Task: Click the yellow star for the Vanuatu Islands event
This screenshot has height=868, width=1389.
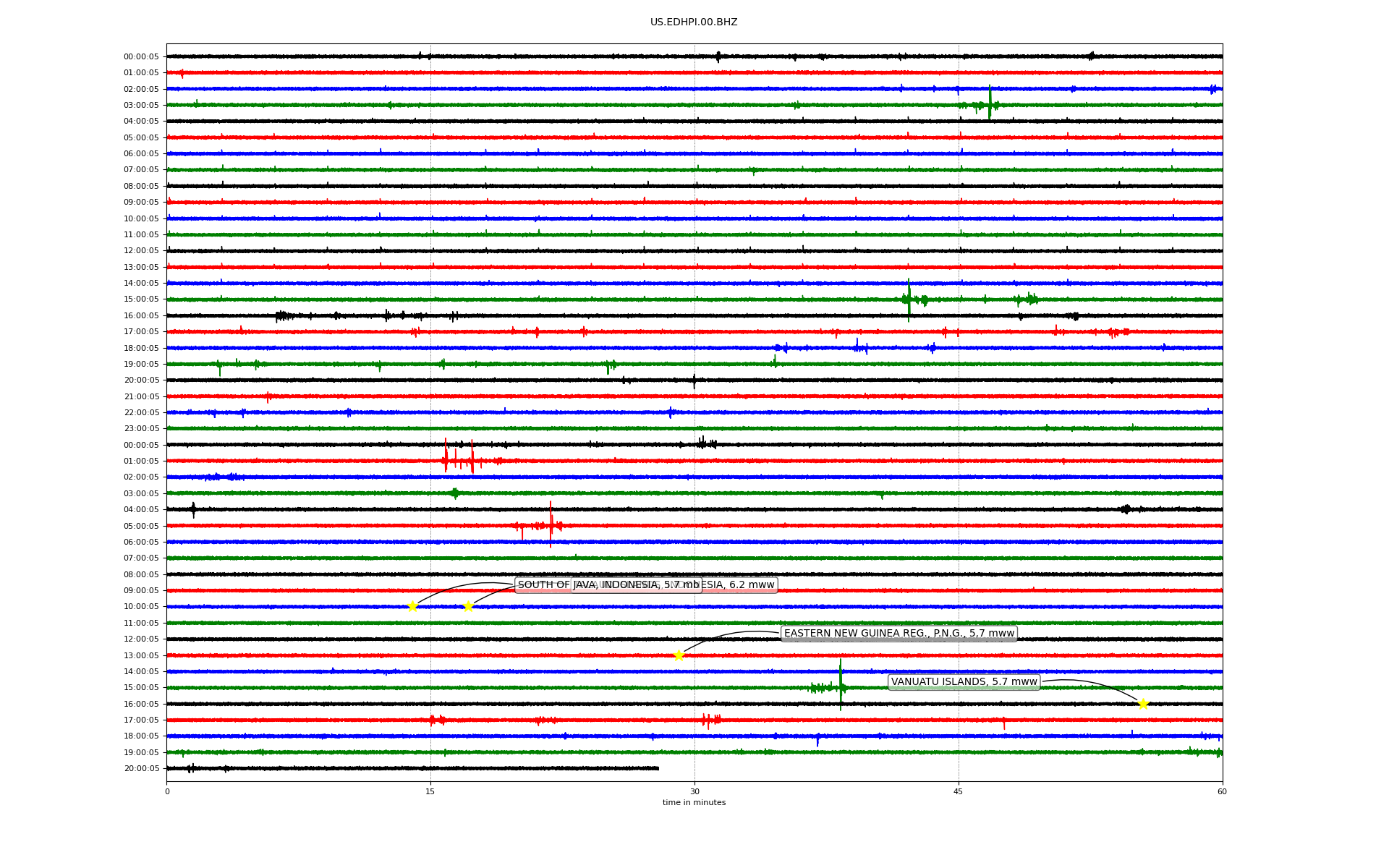Action: (x=1143, y=704)
